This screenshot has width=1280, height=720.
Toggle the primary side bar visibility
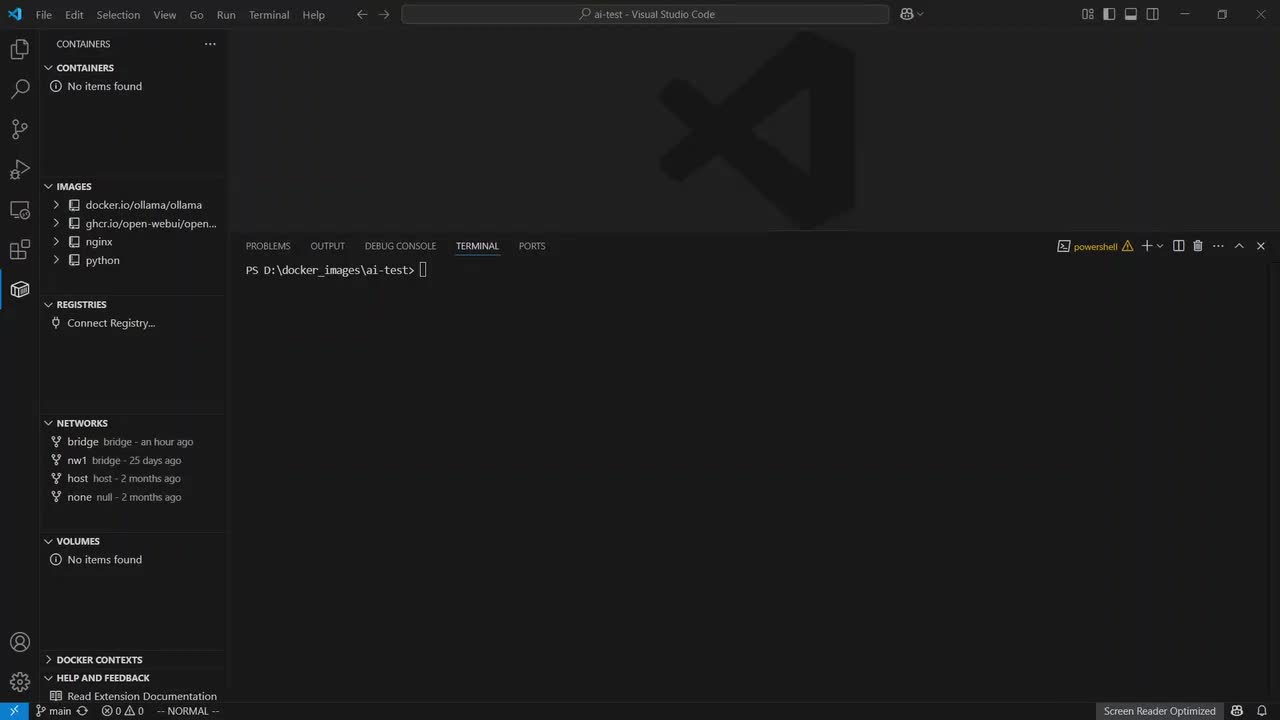(1109, 14)
